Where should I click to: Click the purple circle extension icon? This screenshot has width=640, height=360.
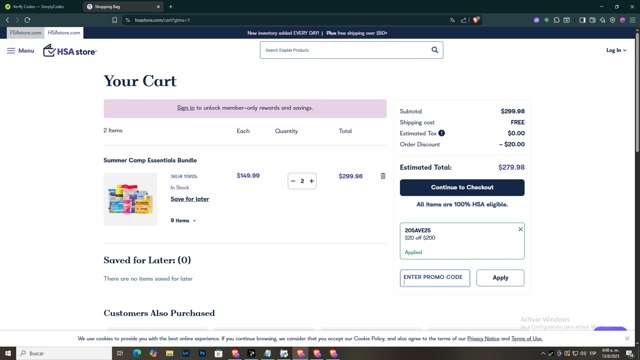(x=536, y=20)
